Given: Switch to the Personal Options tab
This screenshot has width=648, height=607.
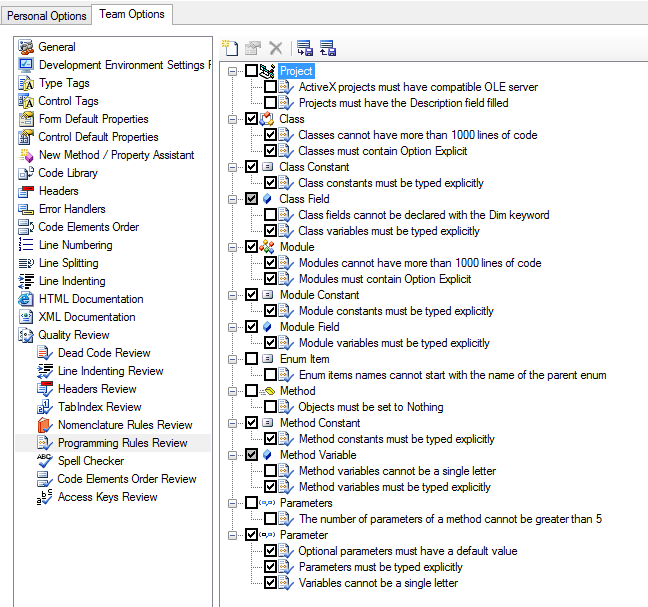Looking at the screenshot, I should point(46,16).
